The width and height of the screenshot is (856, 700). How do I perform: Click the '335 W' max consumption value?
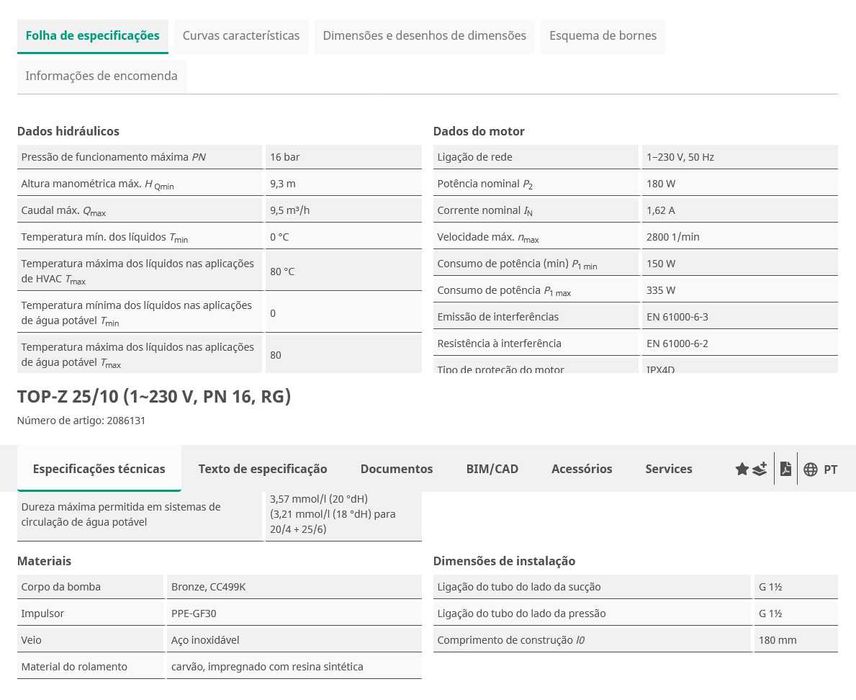pyautogui.click(x=661, y=290)
